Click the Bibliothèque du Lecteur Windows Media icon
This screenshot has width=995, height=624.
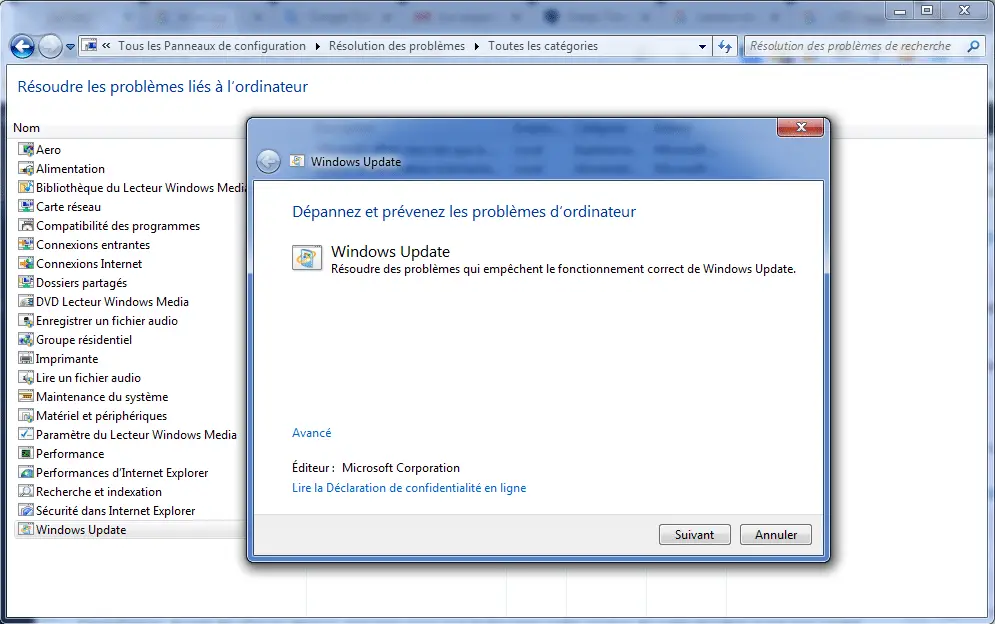[x=26, y=188]
